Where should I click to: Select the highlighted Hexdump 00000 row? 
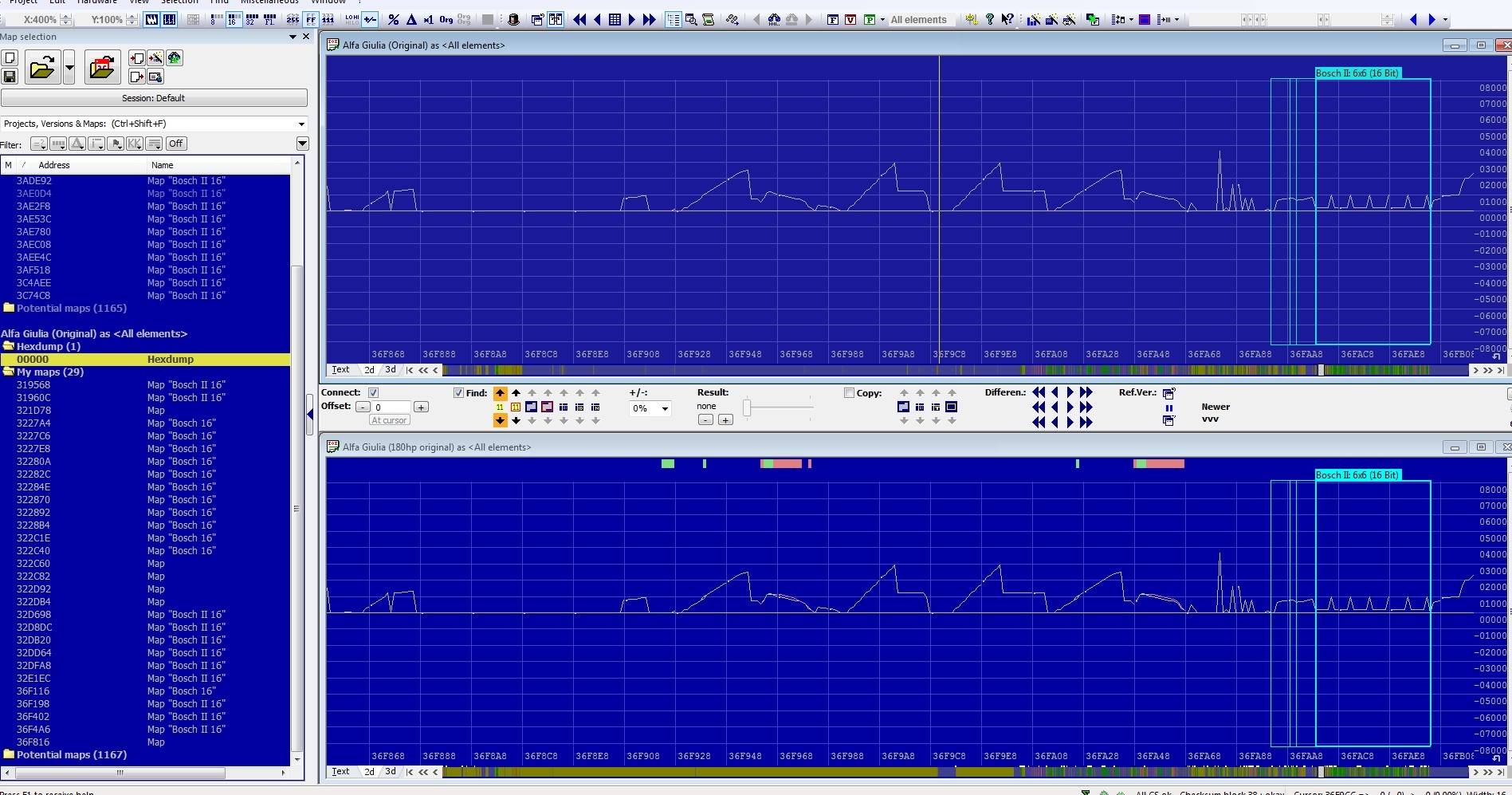[145, 360]
